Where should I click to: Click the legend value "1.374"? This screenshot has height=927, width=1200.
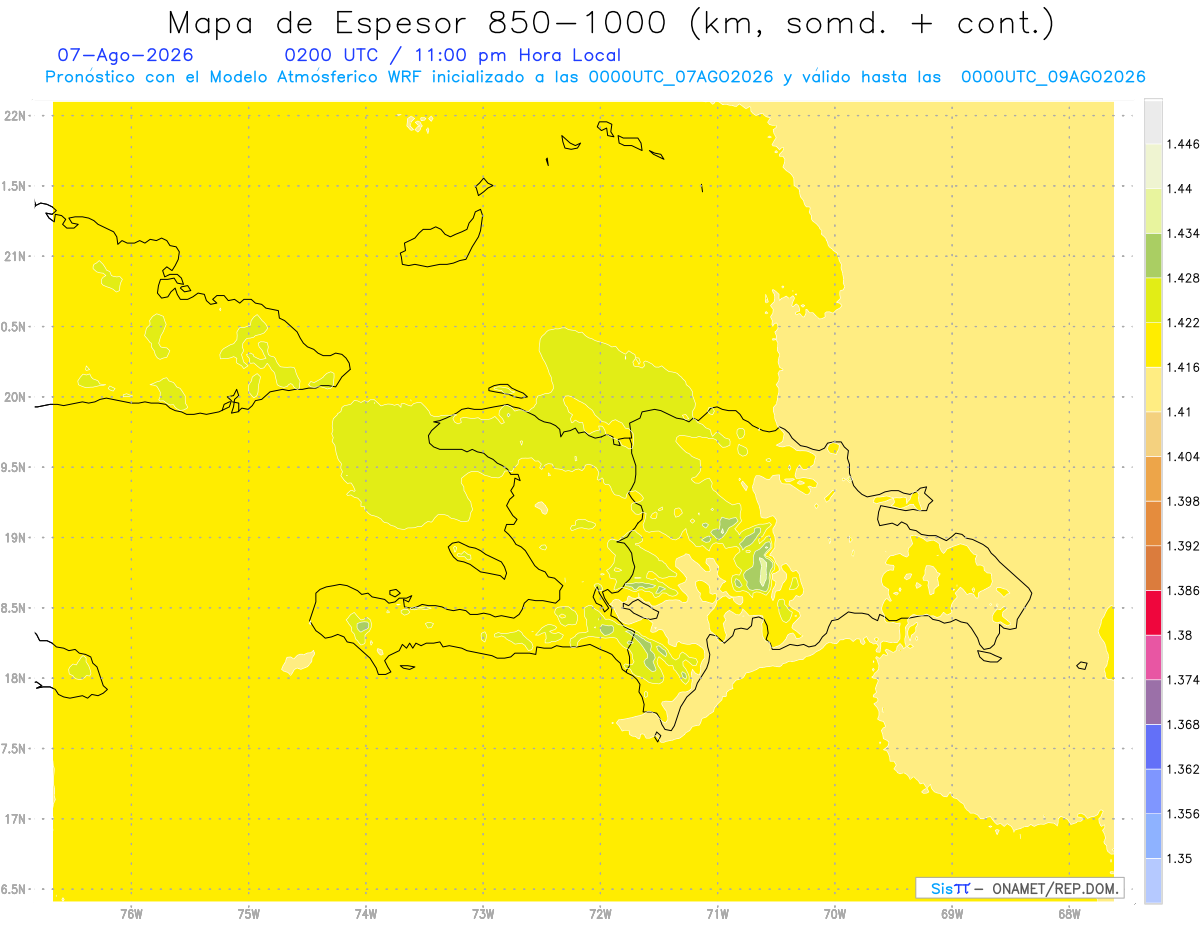(1184, 680)
